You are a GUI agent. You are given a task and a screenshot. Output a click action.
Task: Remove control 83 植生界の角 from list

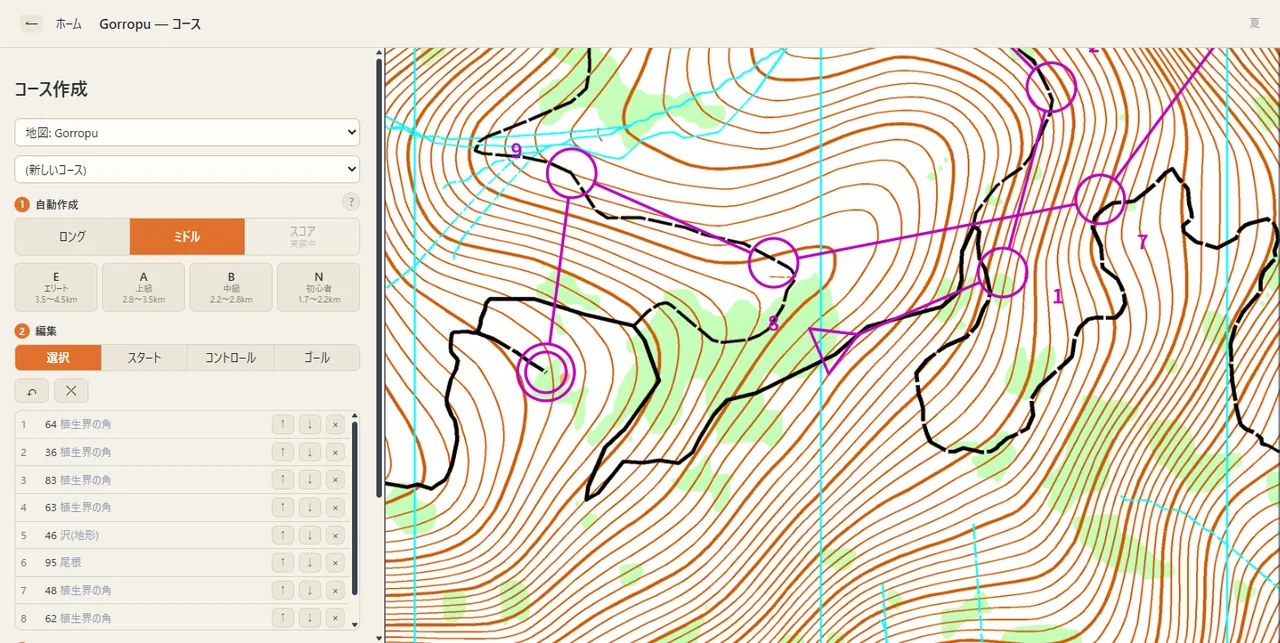(x=335, y=480)
